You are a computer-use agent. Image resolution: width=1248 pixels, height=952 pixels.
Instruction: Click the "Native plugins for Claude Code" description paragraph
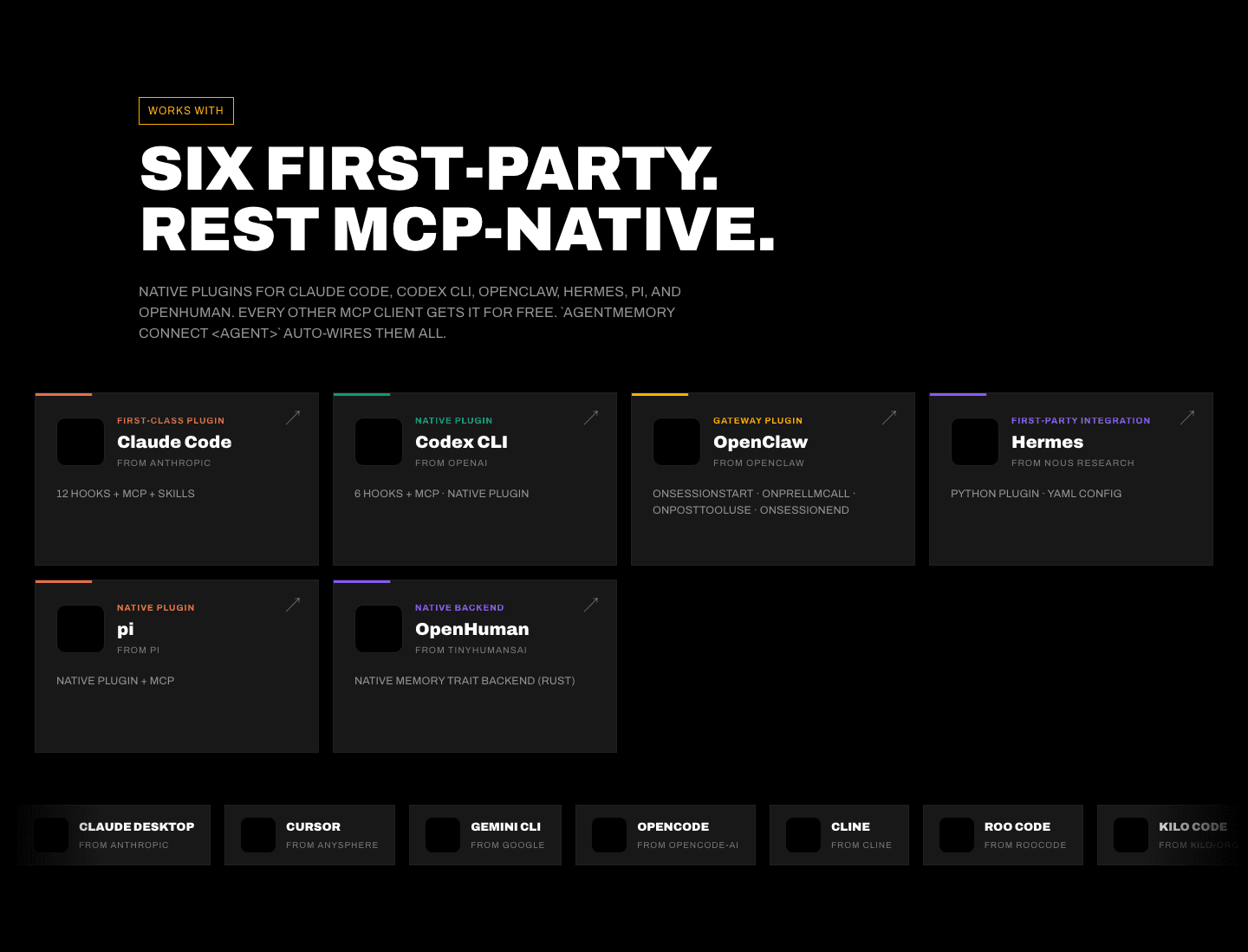coord(410,313)
